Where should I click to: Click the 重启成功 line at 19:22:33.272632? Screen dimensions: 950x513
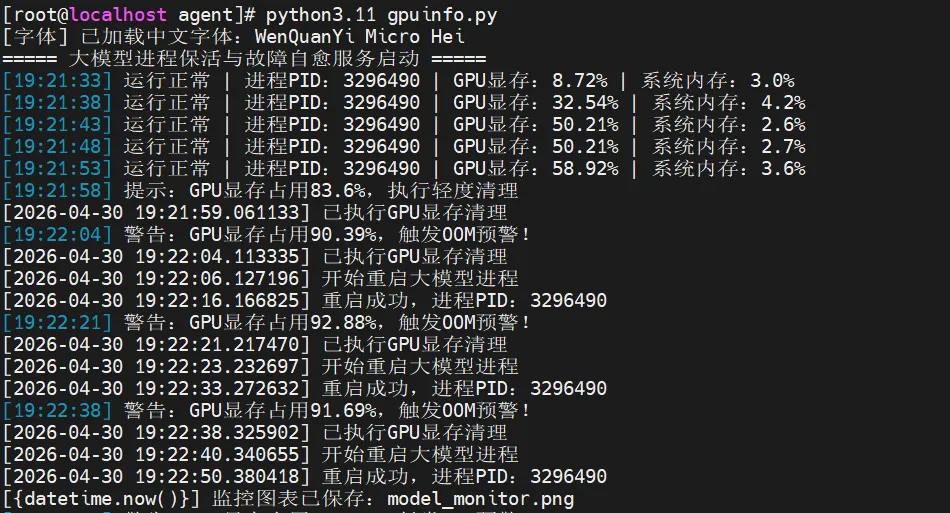pyautogui.click(x=305, y=388)
